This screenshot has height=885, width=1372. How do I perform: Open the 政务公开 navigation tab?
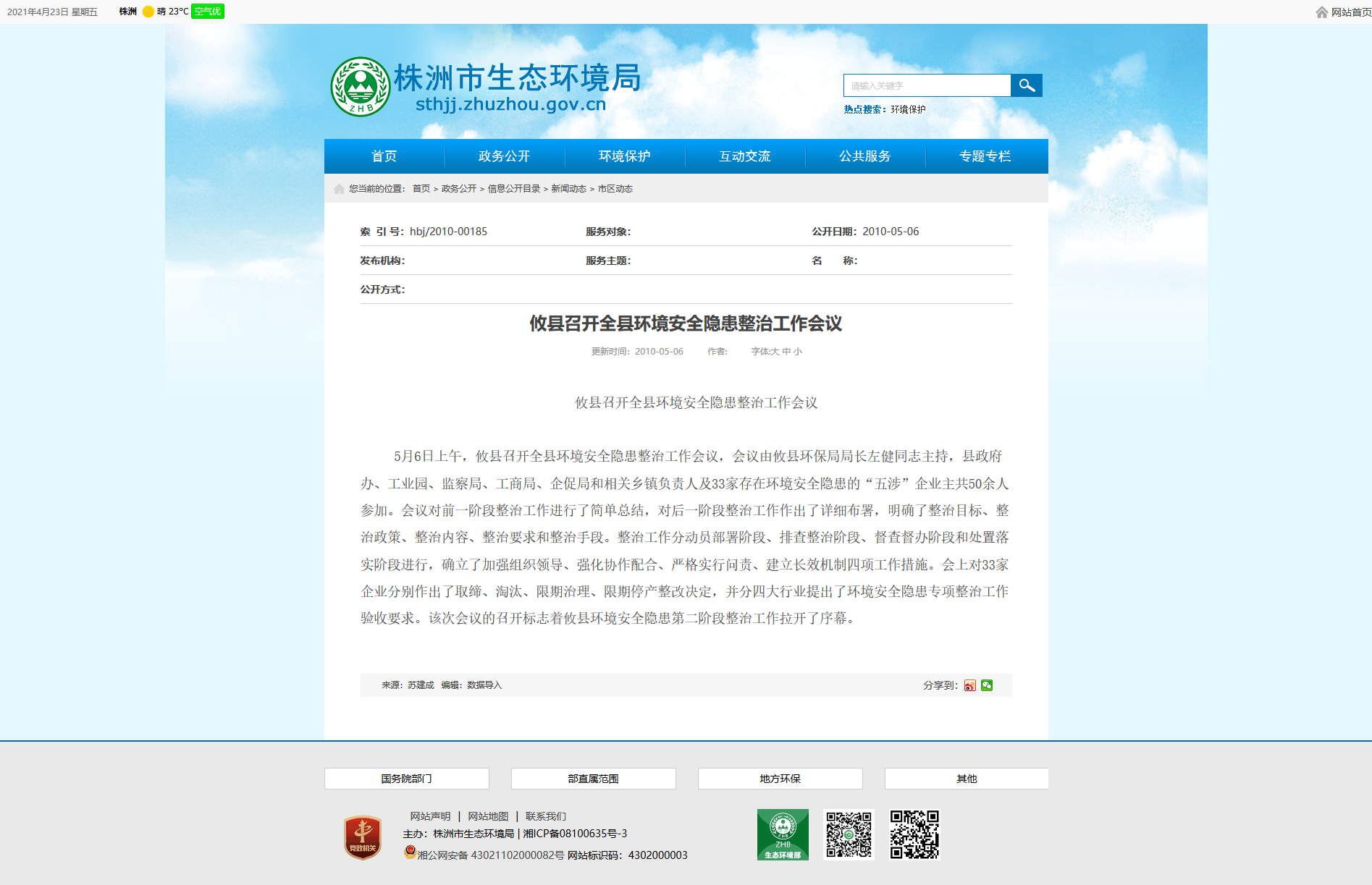coord(505,156)
